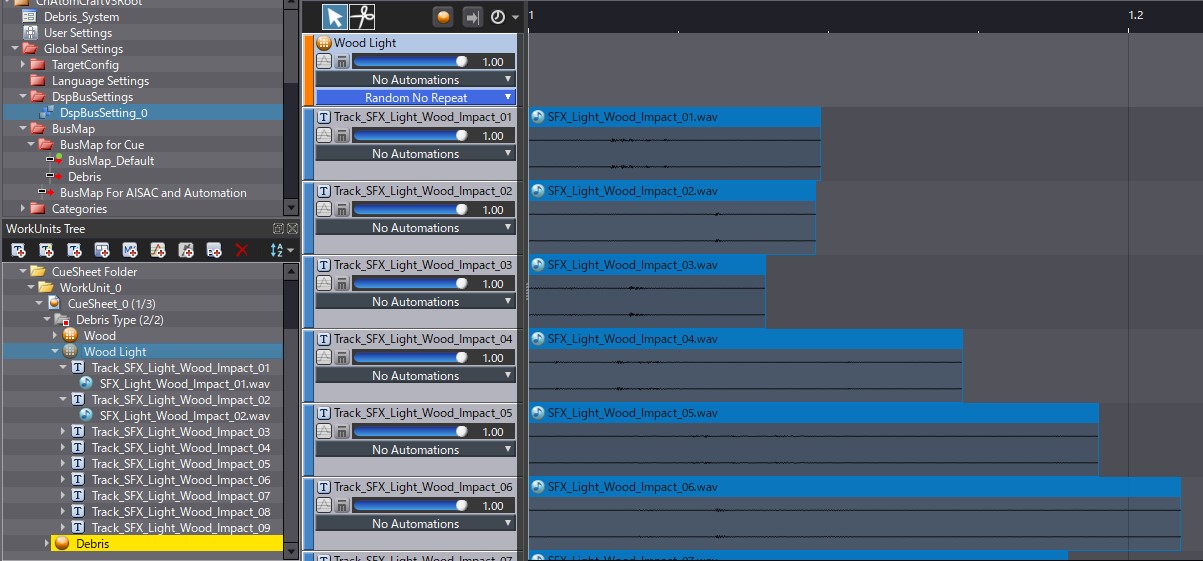Click the red X delete icon
The width and height of the screenshot is (1203, 561).
pyautogui.click(x=241, y=250)
